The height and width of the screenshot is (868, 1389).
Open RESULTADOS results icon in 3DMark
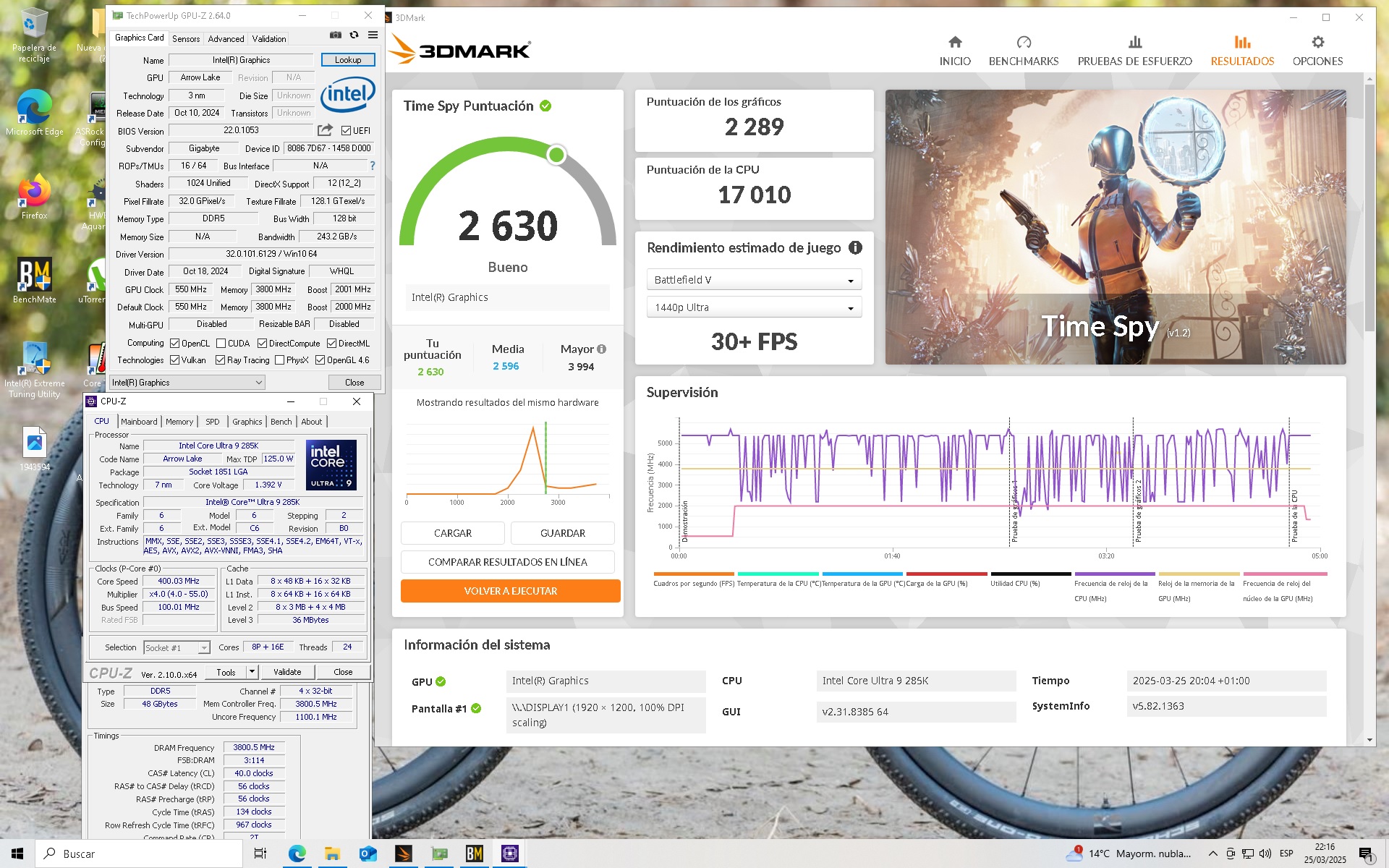click(x=1242, y=42)
